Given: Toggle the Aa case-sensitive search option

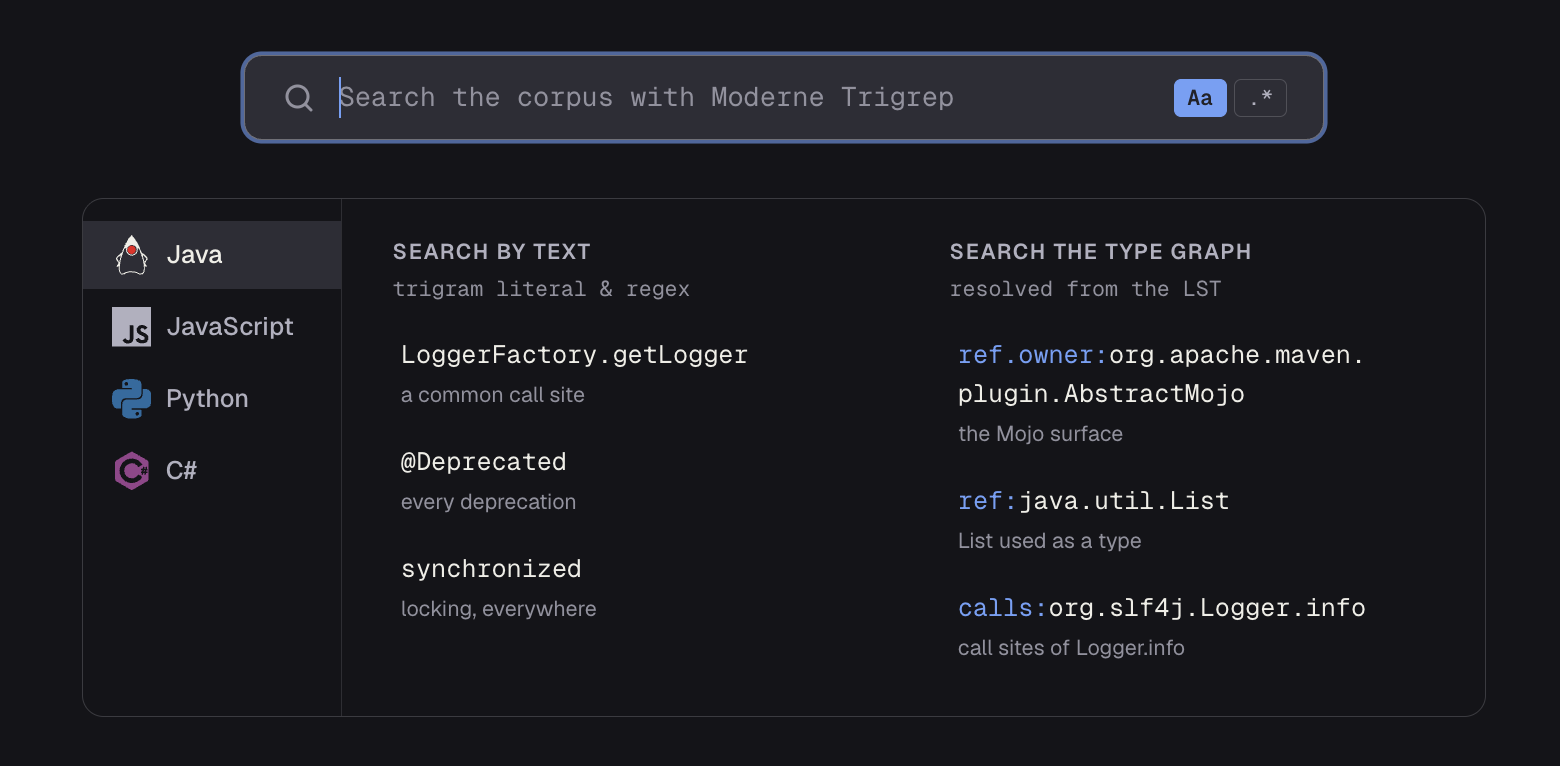Looking at the screenshot, I should click(x=1200, y=98).
